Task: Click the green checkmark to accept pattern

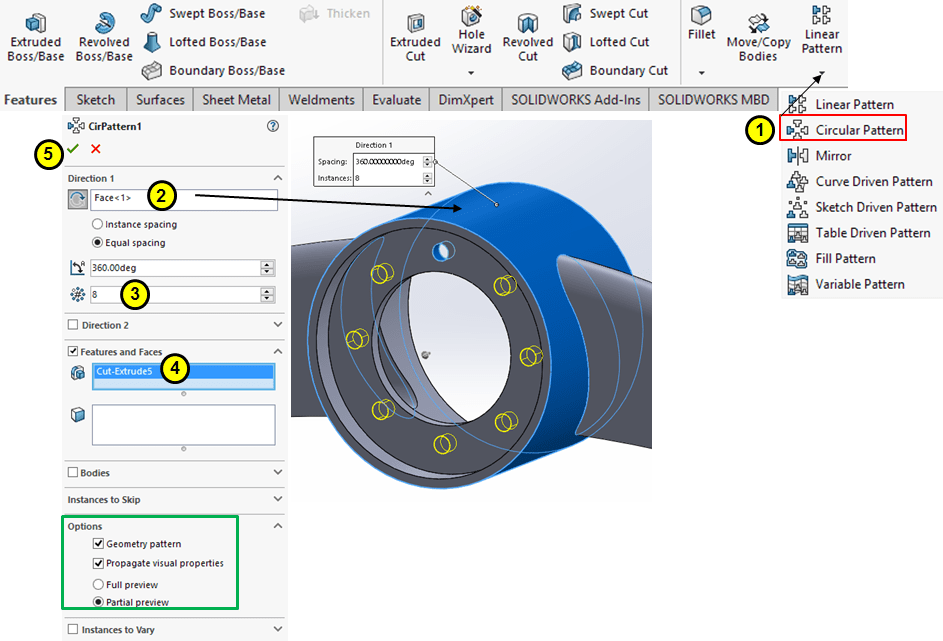Action: pos(73,149)
